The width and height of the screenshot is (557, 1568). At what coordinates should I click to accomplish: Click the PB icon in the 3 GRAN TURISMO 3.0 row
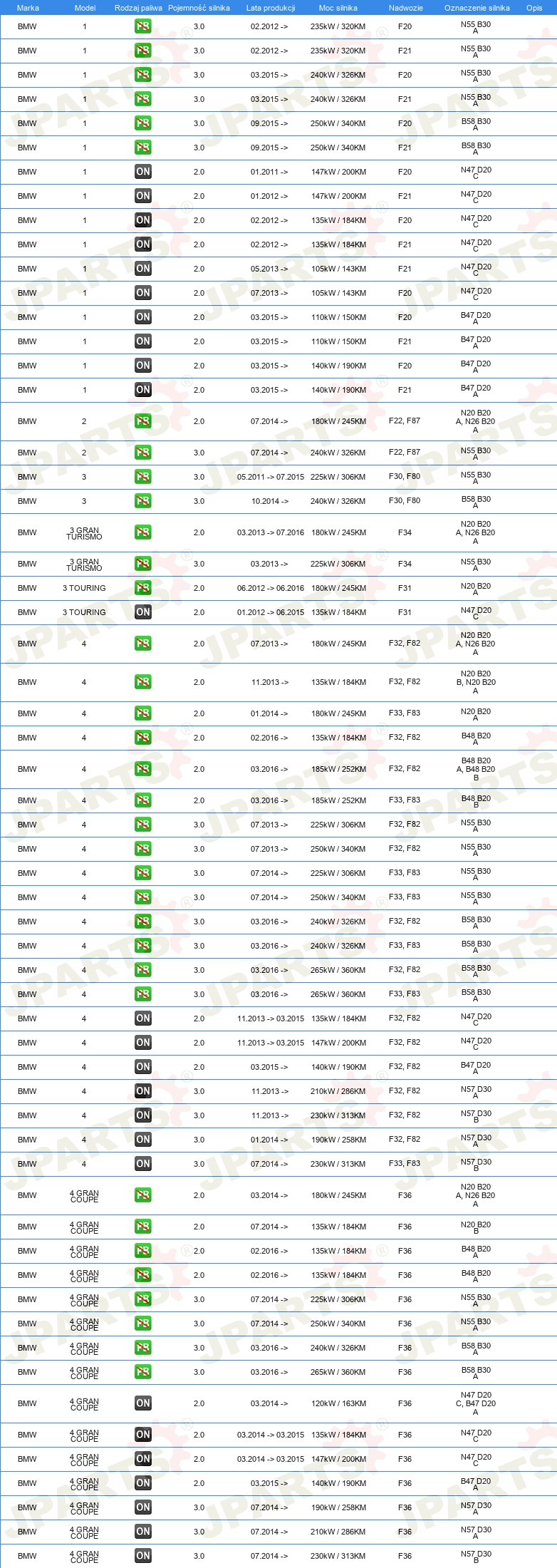pyautogui.click(x=143, y=564)
